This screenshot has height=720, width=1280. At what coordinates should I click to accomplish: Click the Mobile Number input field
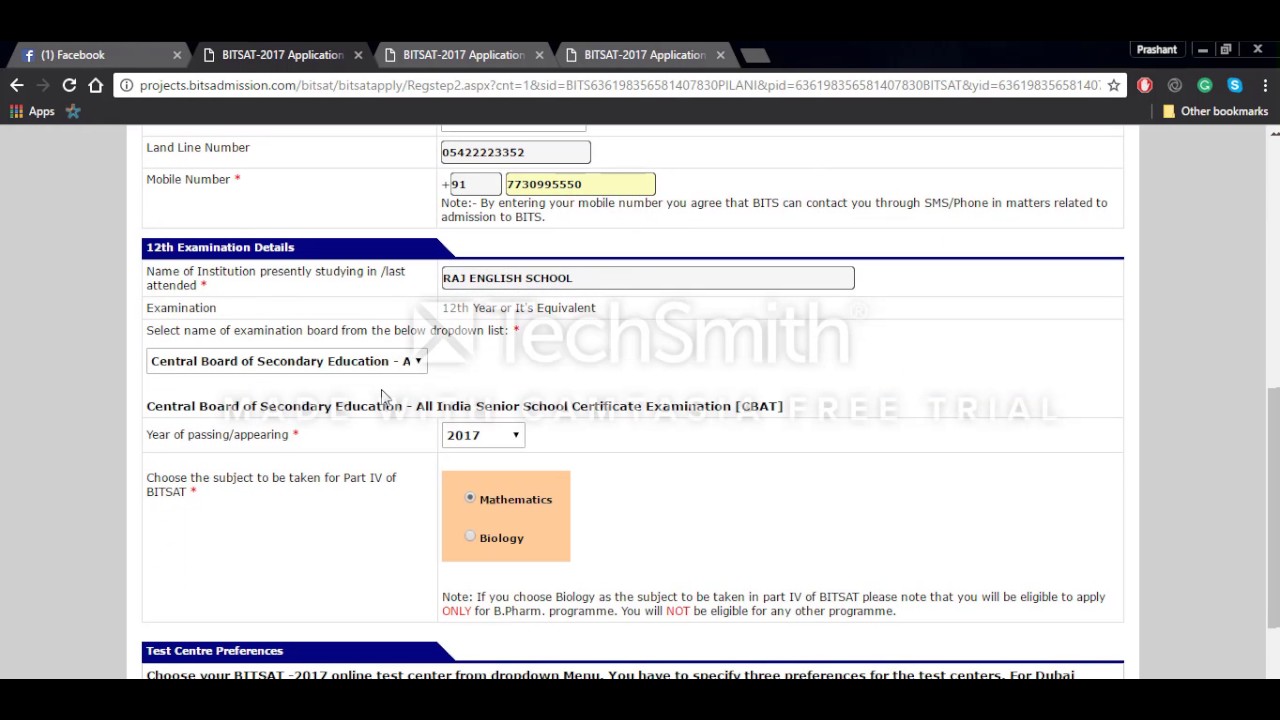tap(580, 184)
